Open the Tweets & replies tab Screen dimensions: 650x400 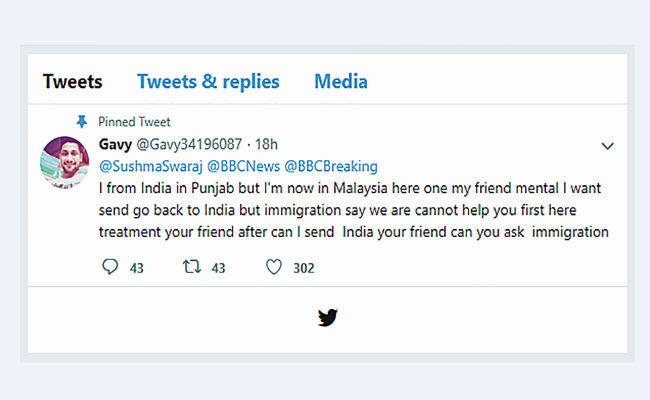208,82
